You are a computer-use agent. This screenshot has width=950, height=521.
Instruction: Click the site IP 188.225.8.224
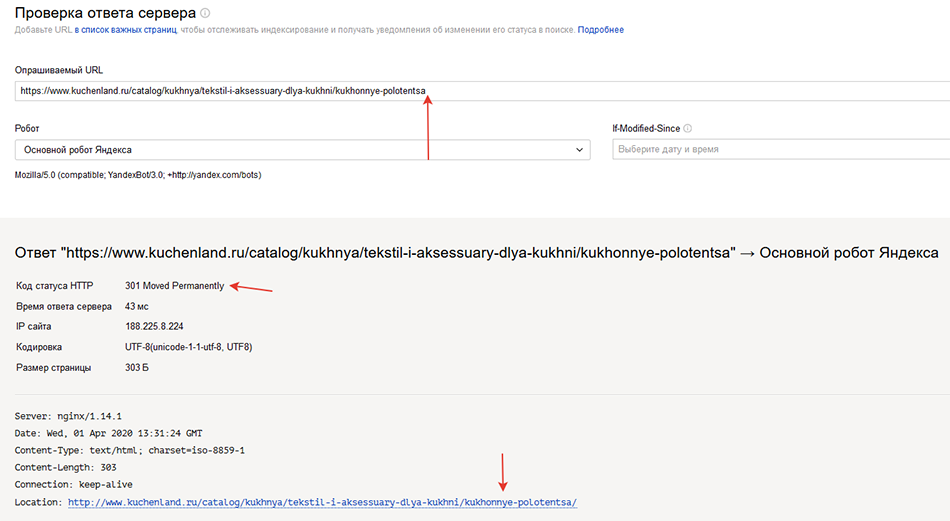tap(154, 327)
